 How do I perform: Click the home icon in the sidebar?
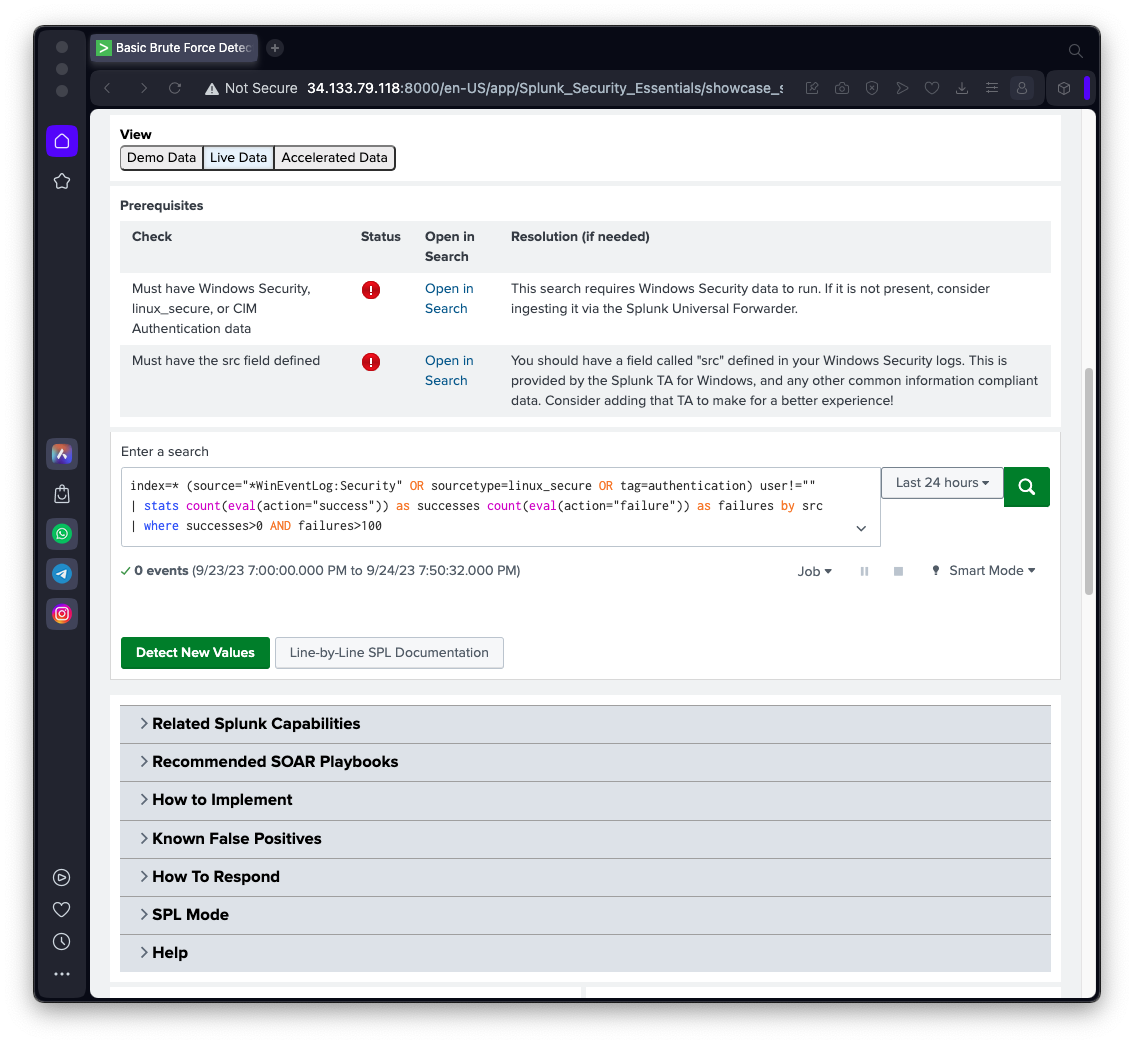62,141
